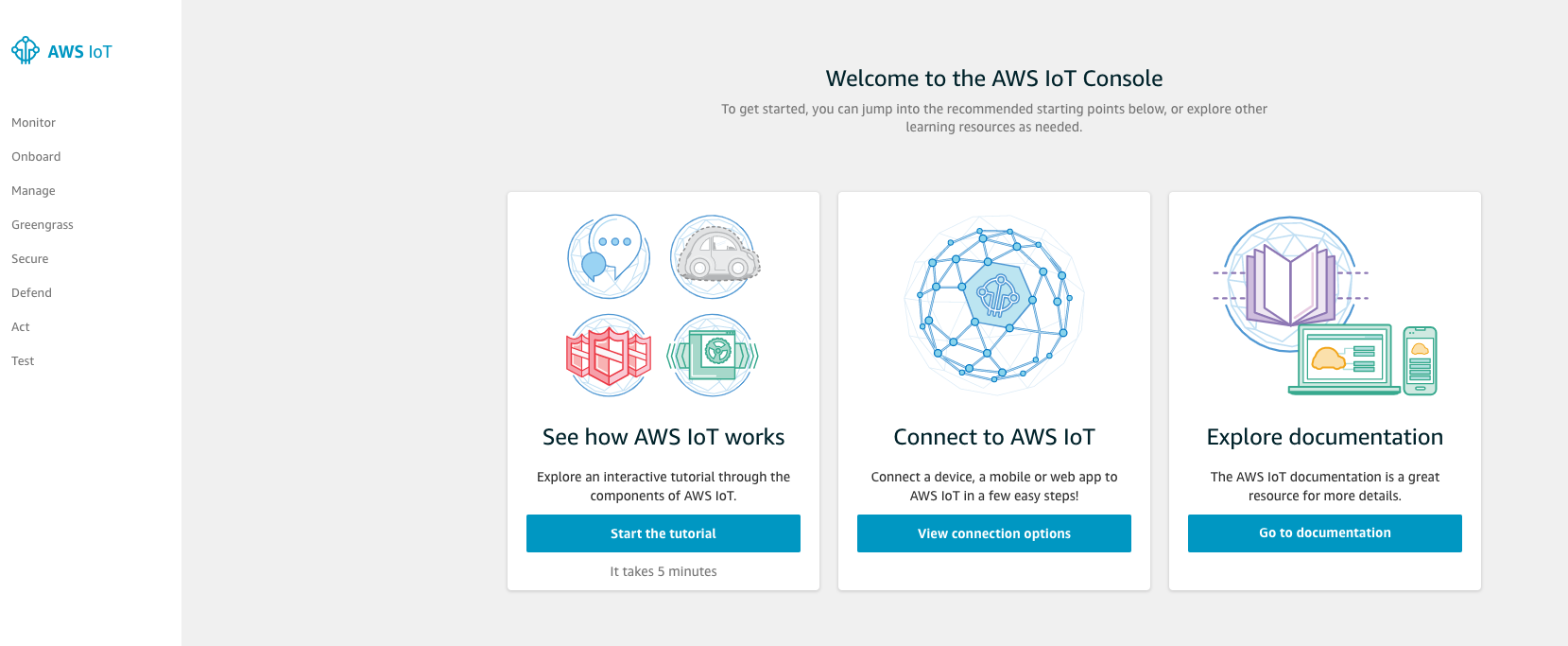Viewport: 1568px width, 646px height.
Task: Open the Monitor section
Action: point(33,123)
